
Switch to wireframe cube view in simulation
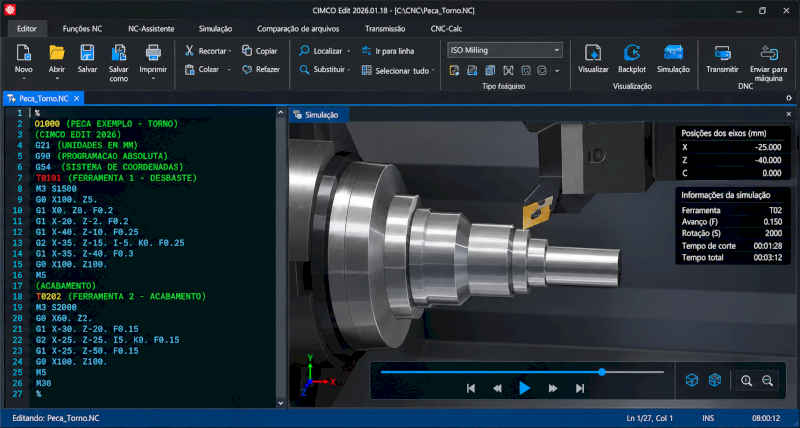click(x=715, y=380)
